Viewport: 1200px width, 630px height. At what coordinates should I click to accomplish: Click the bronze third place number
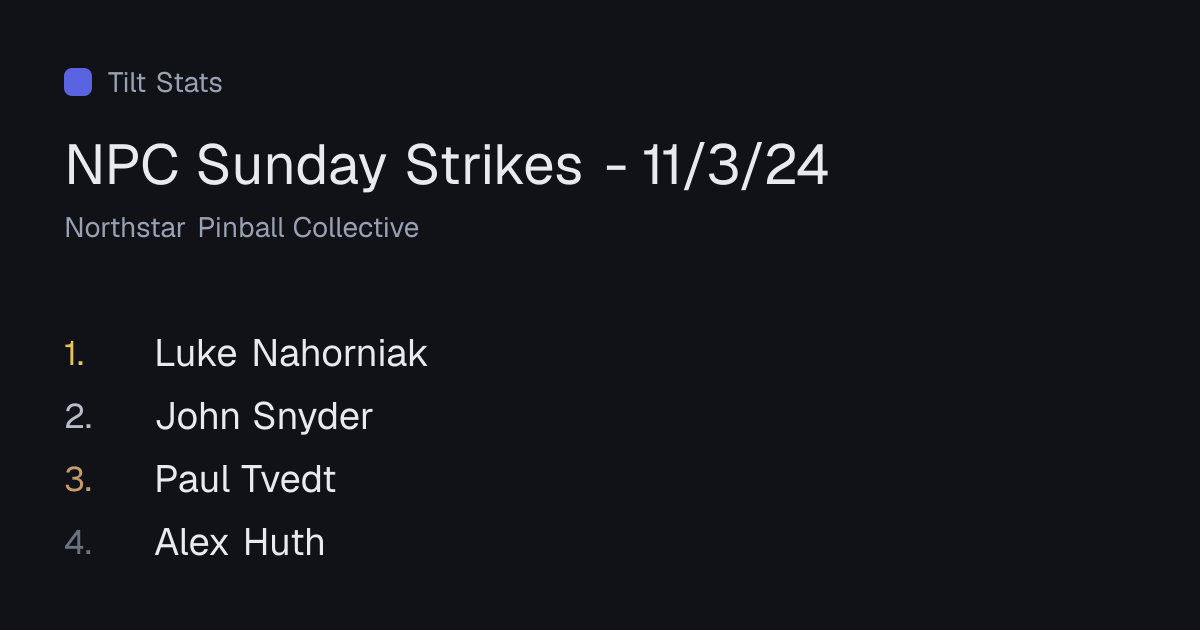[x=78, y=479]
